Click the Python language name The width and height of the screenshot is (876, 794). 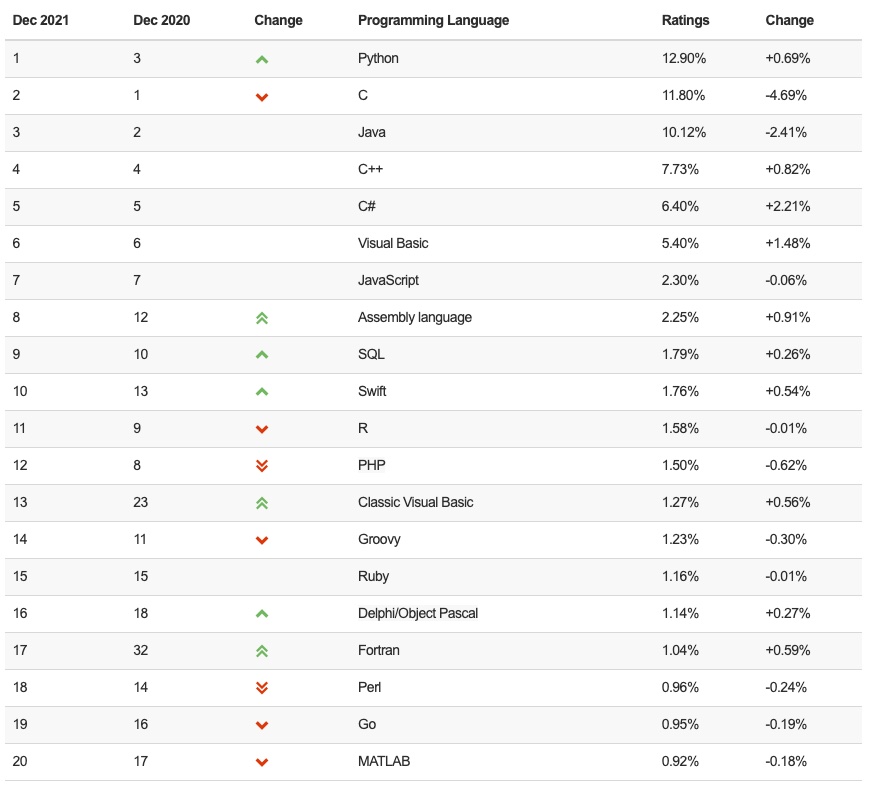378,58
